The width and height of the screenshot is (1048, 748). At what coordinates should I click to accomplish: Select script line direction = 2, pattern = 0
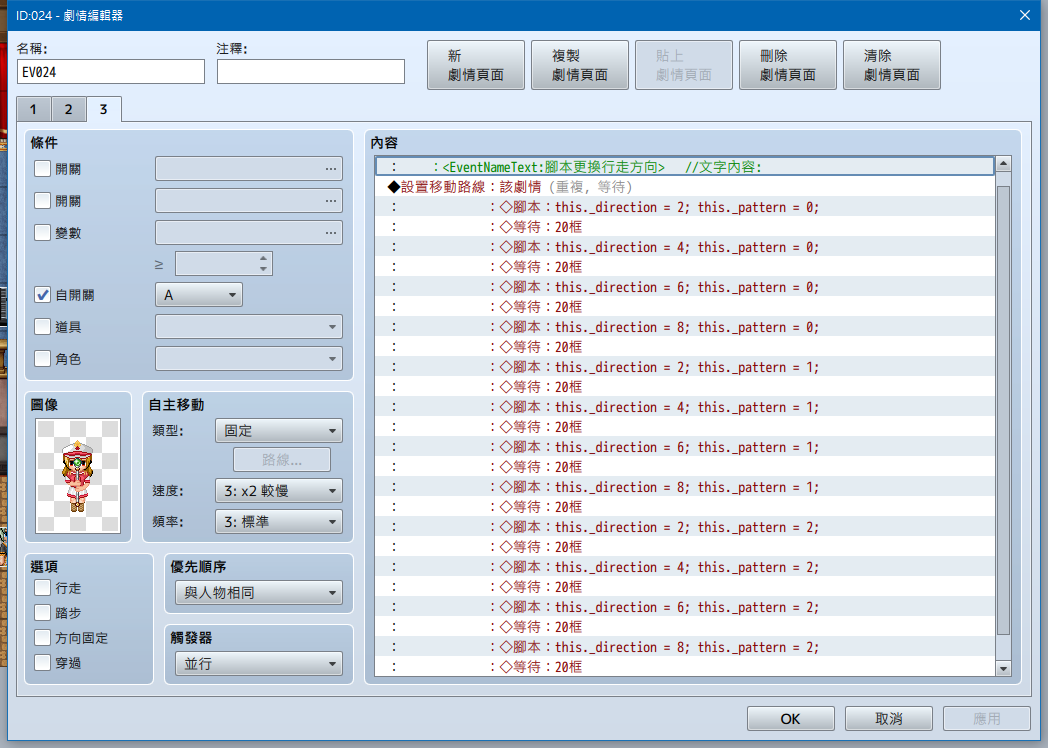pyautogui.click(x=684, y=207)
